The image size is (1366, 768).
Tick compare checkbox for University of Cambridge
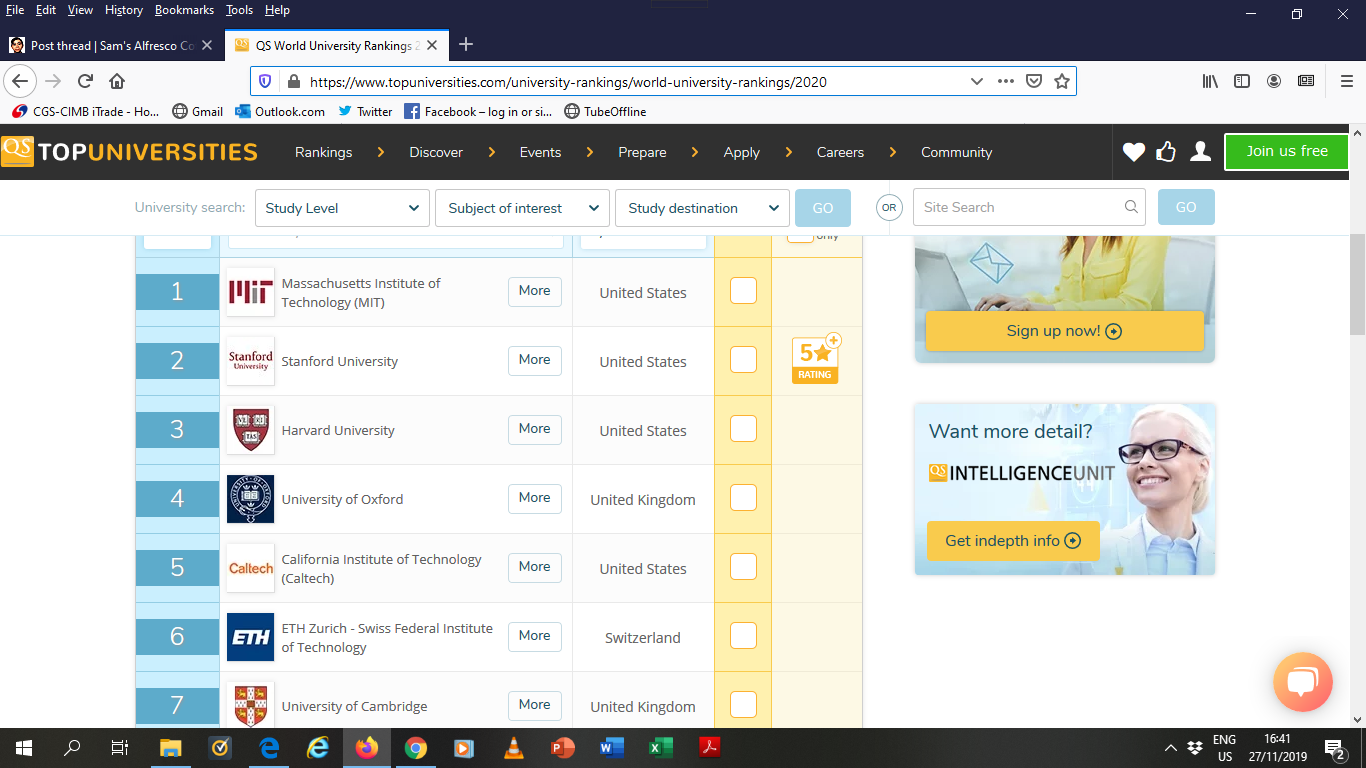coord(743,704)
